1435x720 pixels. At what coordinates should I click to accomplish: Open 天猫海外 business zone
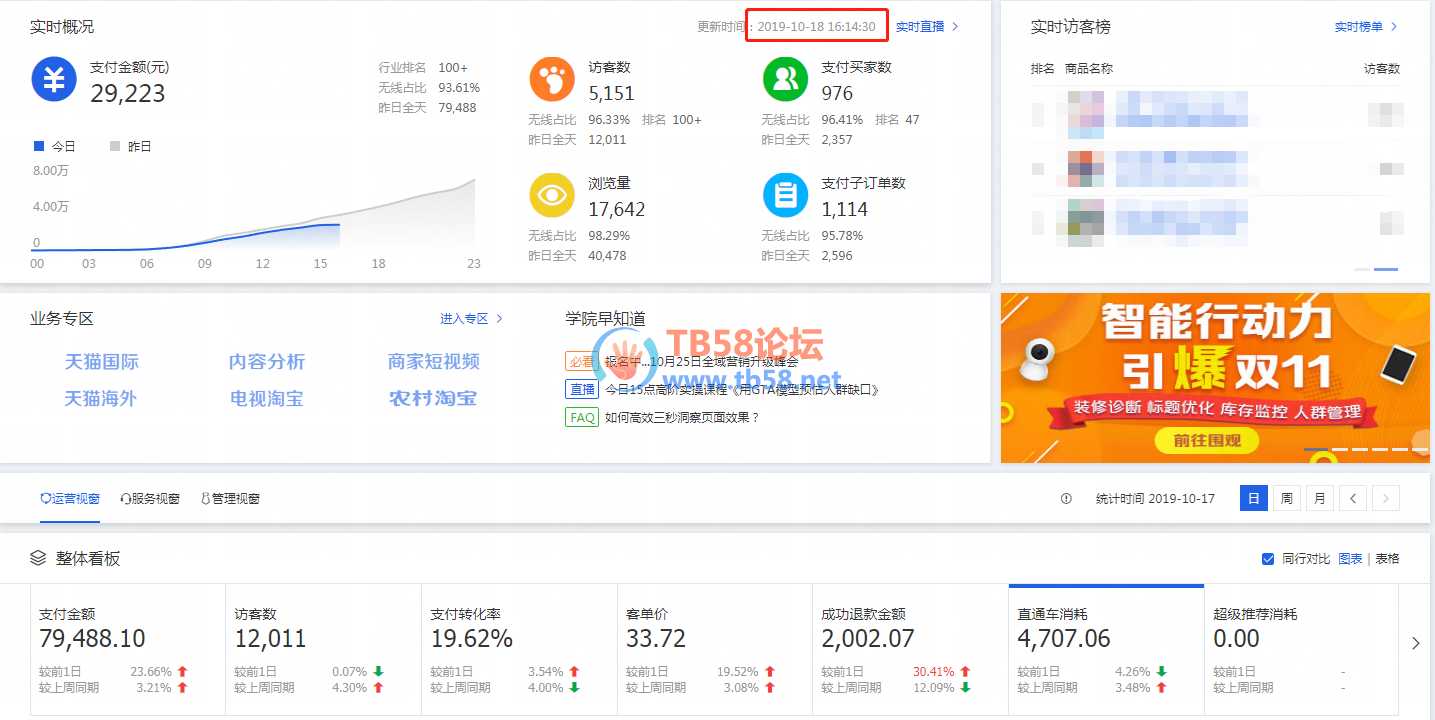pyautogui.click(x=101, y=398)
